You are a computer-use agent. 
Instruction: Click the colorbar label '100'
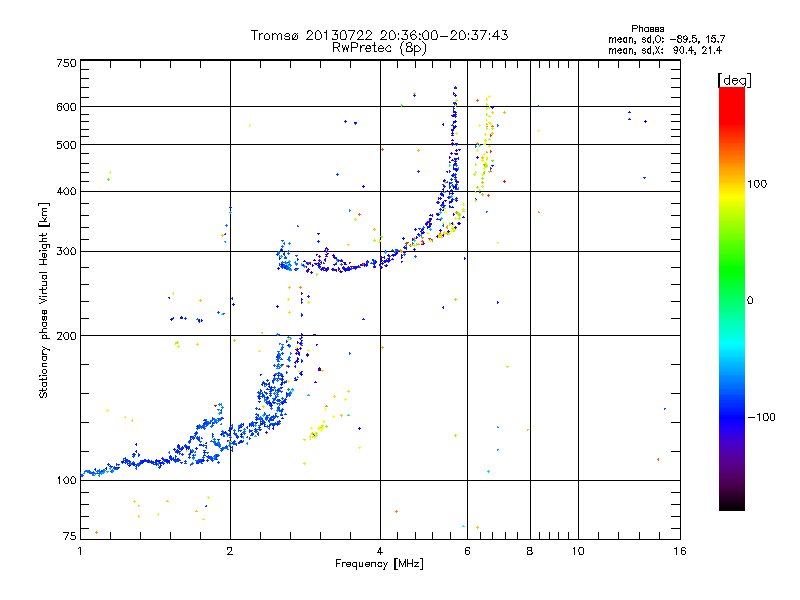[757, 184]
